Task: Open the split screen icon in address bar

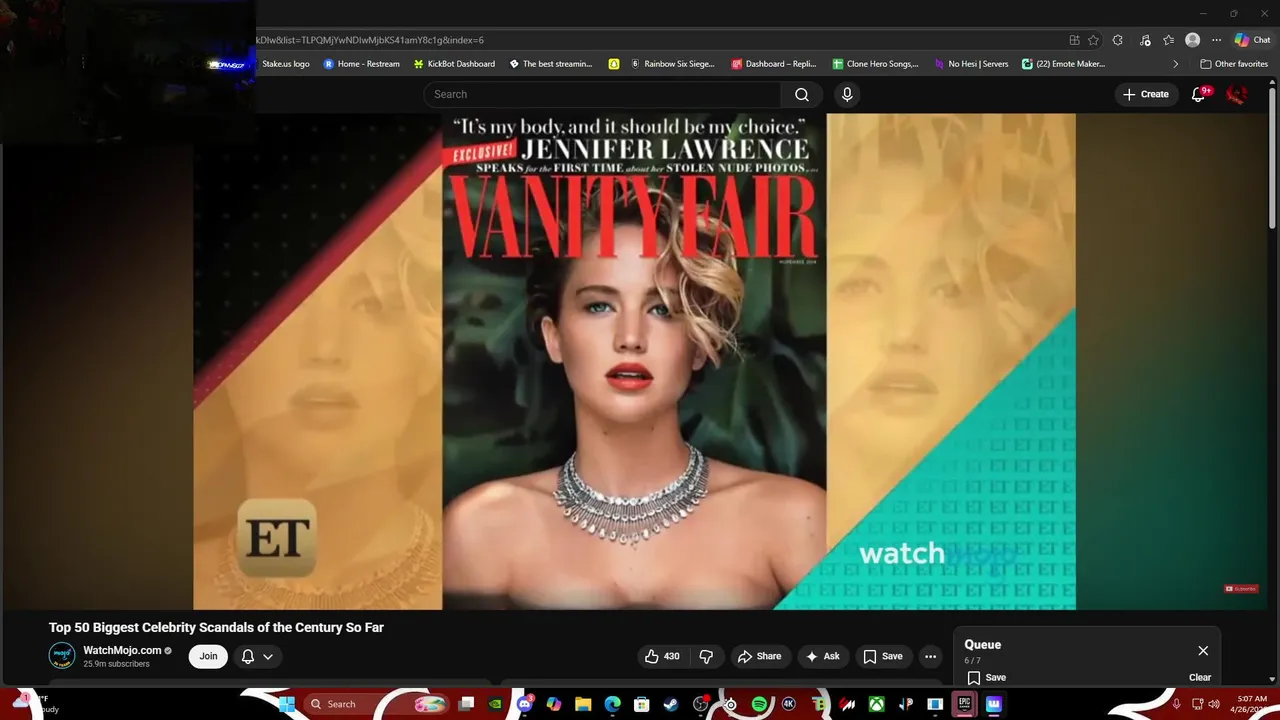Action: click(1074, 40)
